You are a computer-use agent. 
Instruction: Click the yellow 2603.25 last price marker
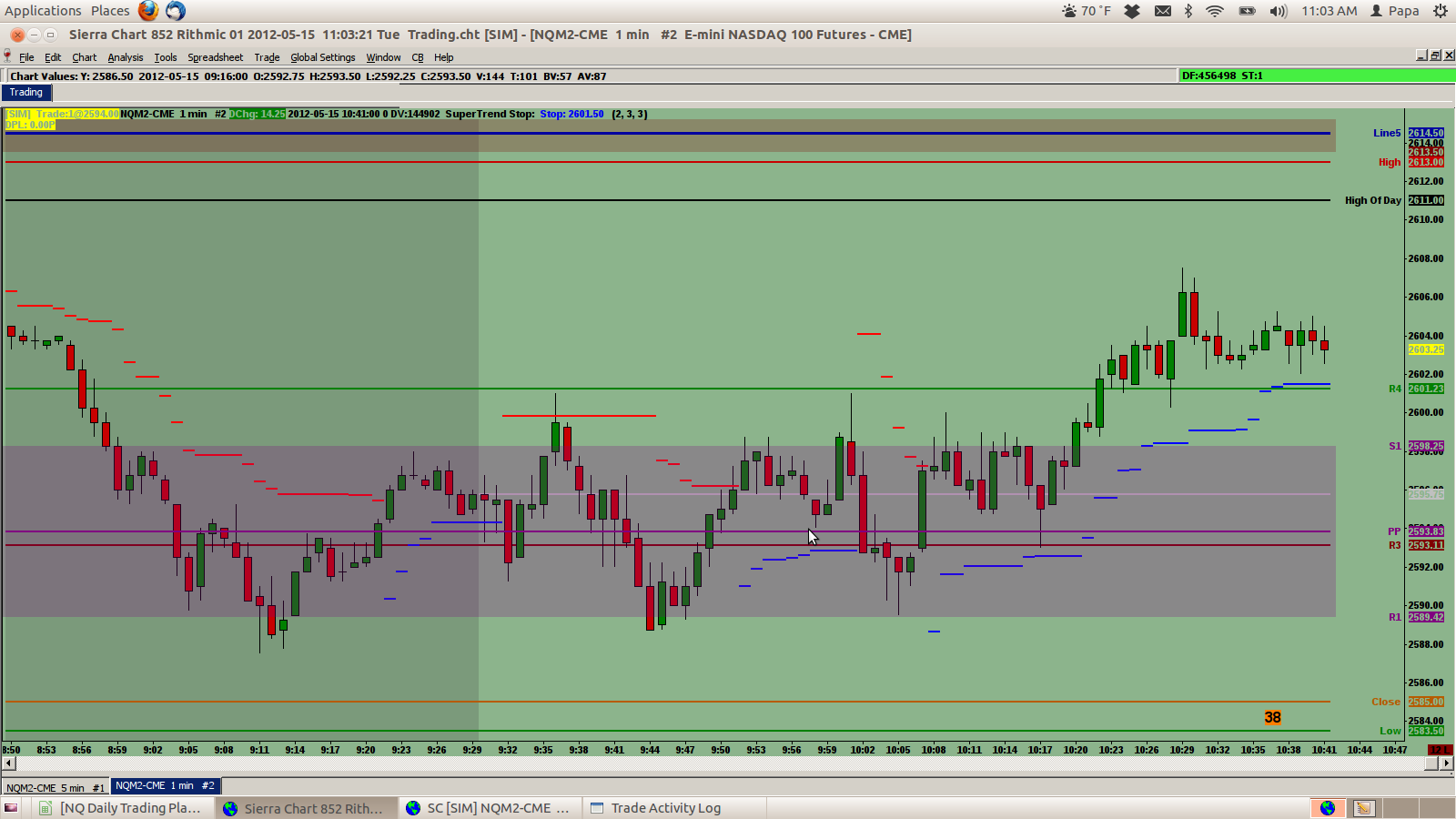[x=1426, y=349]
